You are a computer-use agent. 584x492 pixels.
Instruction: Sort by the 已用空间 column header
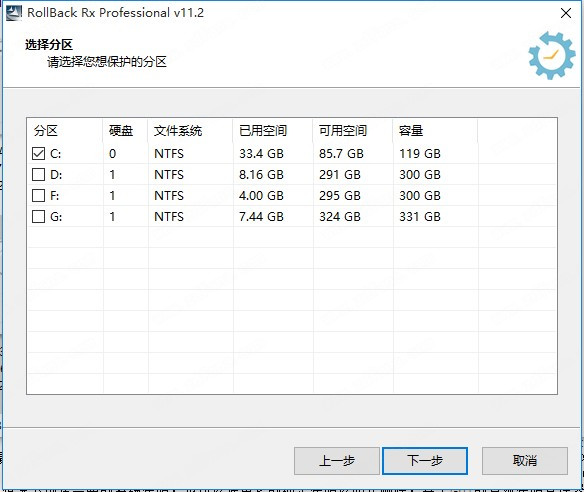coord(273,131)
